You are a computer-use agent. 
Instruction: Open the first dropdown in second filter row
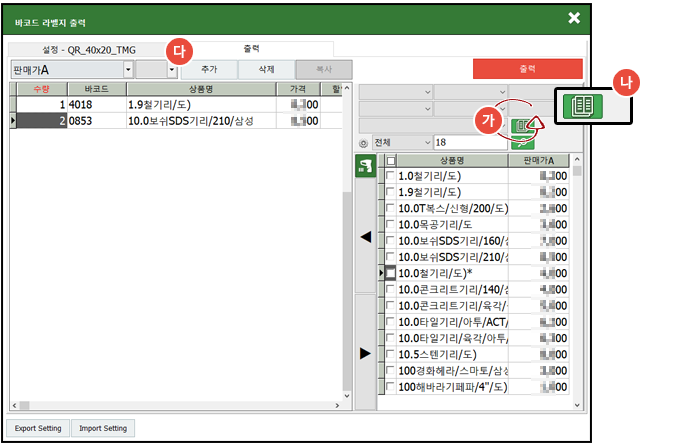[427, 109]
